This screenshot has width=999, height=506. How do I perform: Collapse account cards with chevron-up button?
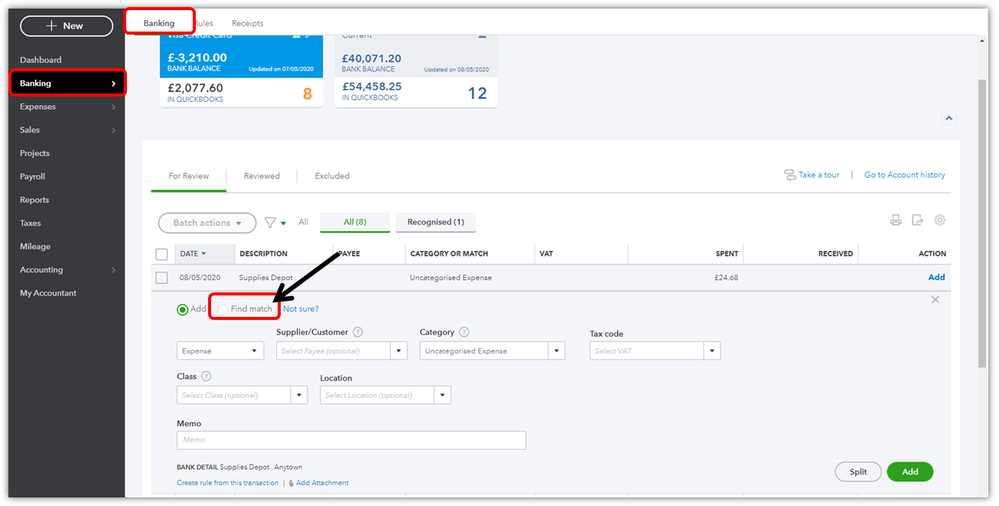pos(949,119)
